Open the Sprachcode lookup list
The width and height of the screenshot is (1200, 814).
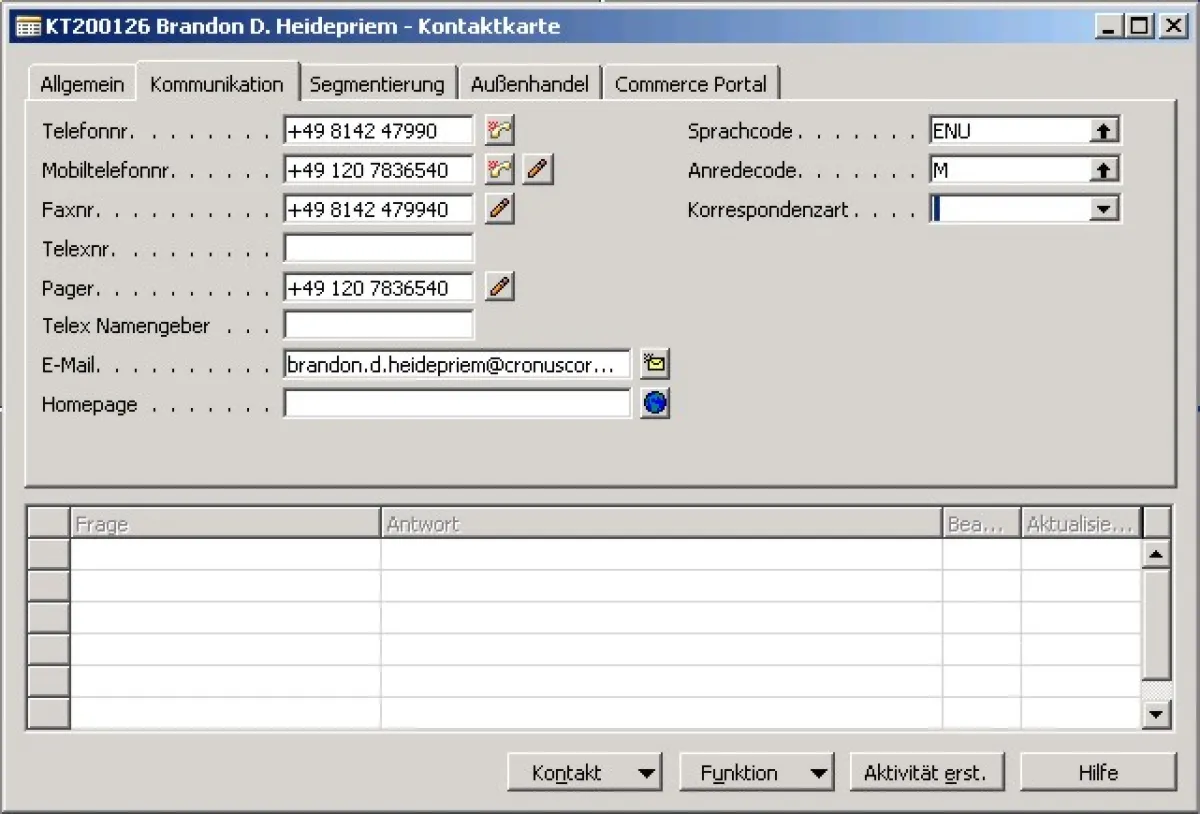coord(1106,129)
